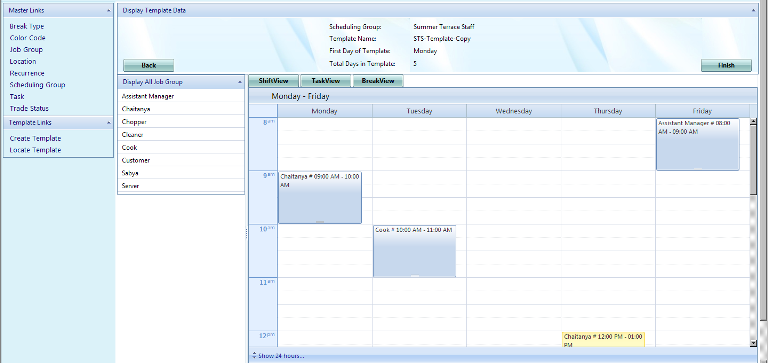
Task: Open the Scheduling Group link
Action: click(x=37, y=85)
